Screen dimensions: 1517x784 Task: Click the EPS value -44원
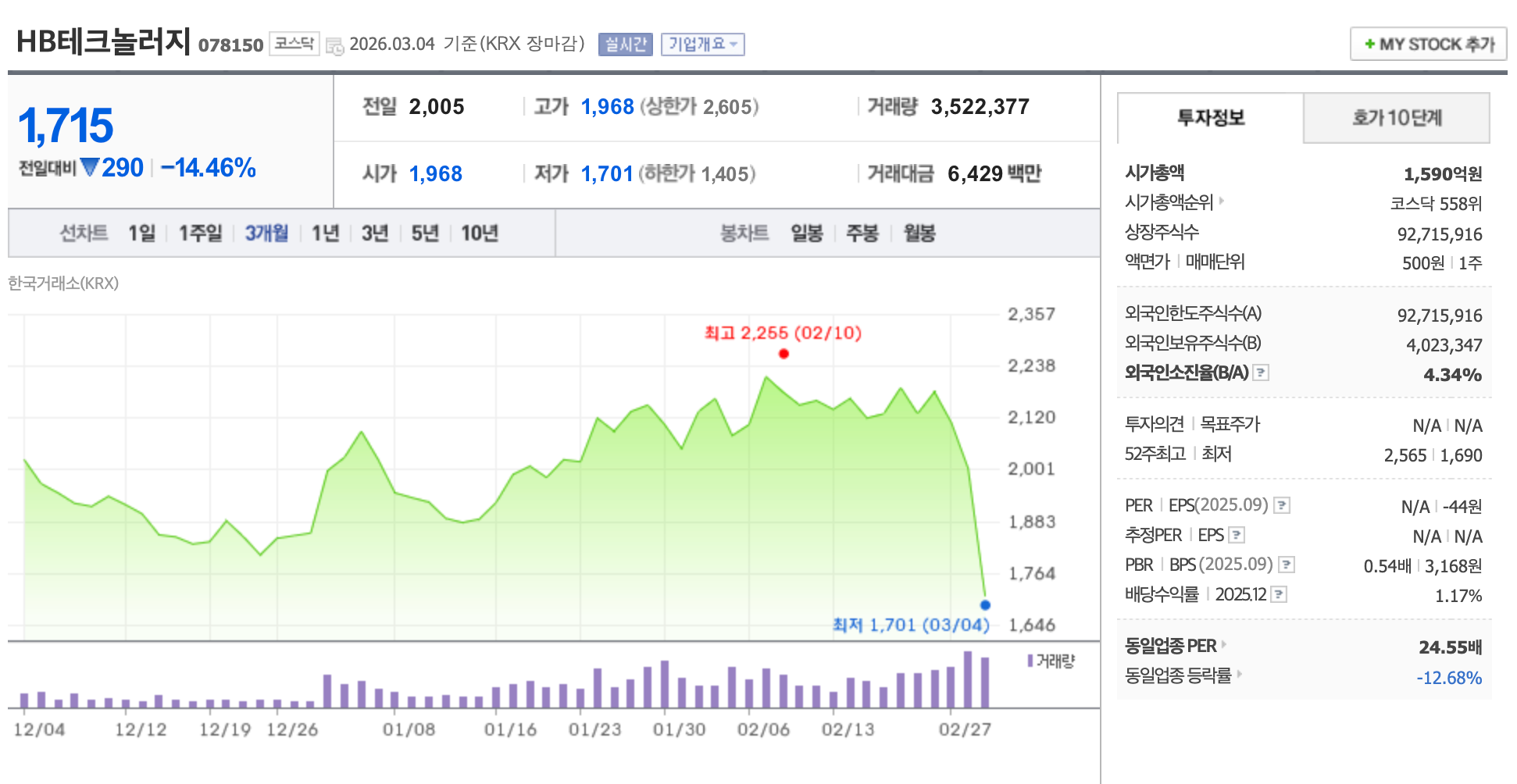coord(1462,507)
